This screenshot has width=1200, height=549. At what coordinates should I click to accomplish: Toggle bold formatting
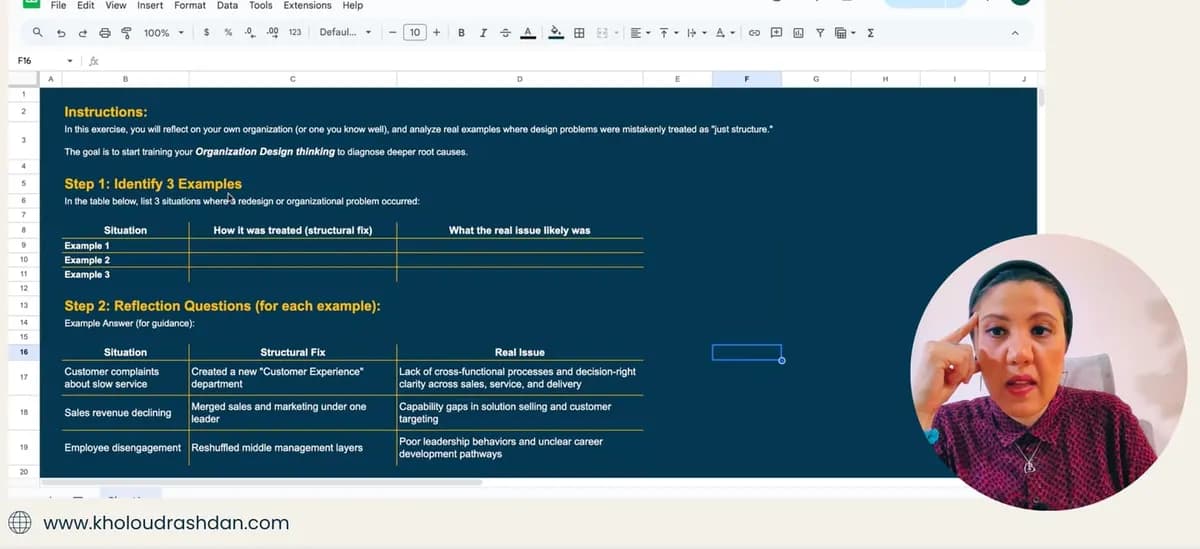click(x=461, y=33)
